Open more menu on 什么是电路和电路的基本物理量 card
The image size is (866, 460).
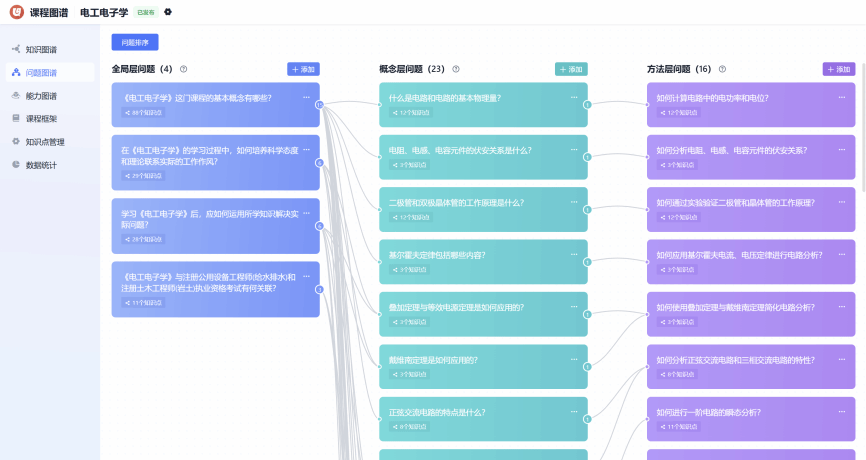[574, 97]
